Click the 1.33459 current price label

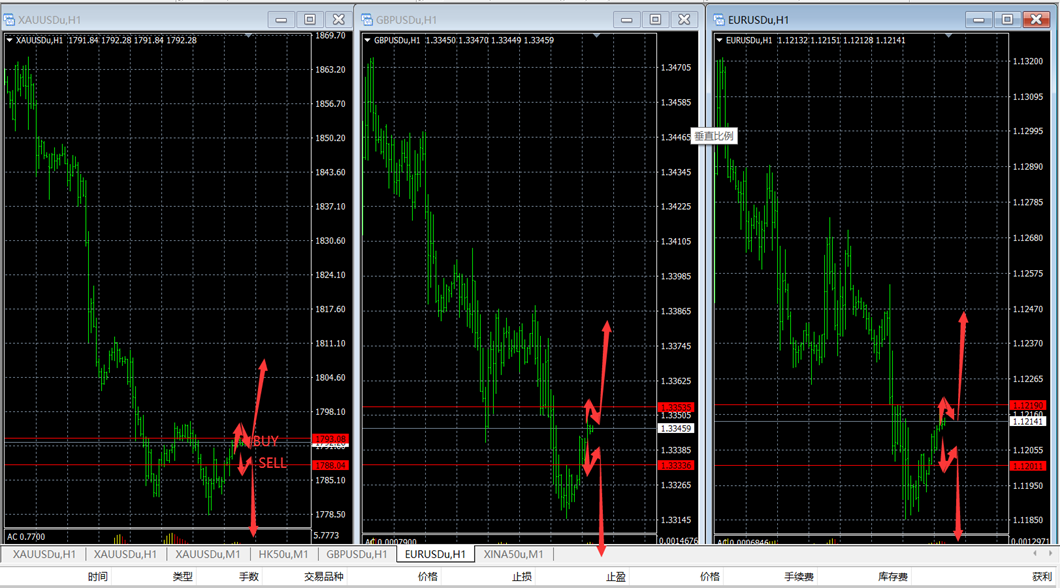coord(676,429)
